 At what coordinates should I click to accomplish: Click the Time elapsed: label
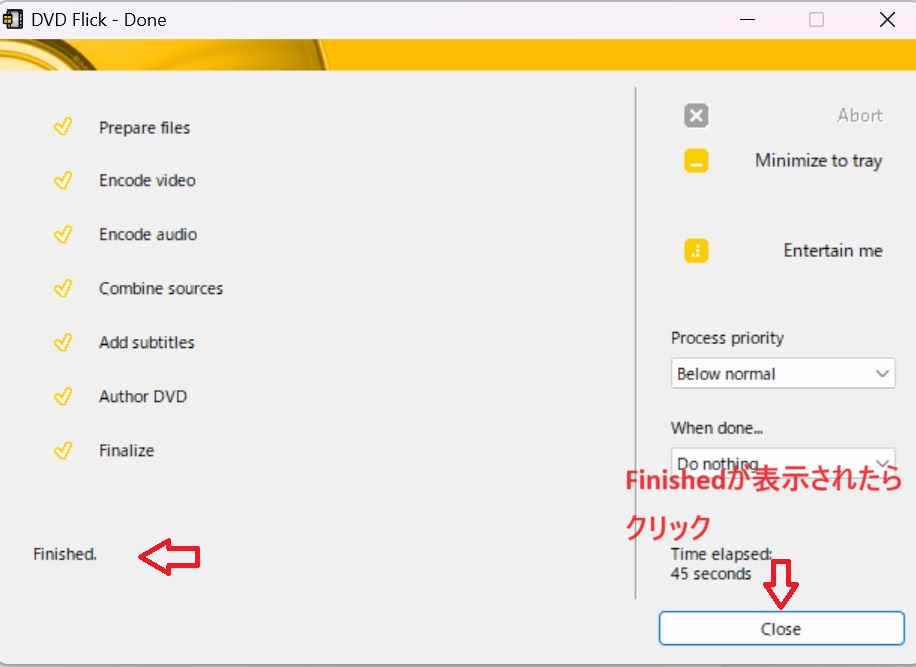721,554
